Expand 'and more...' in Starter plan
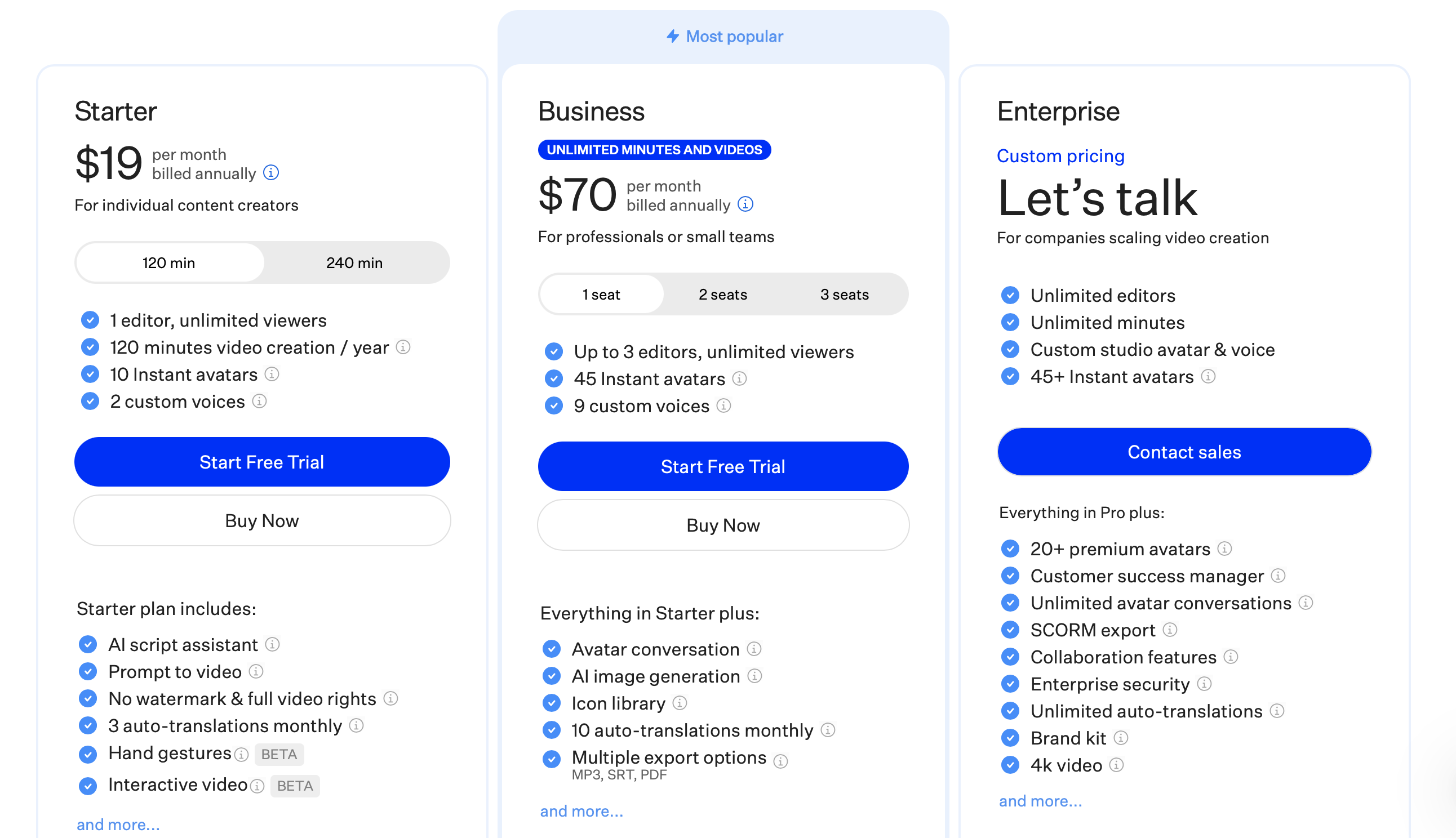Image resolution: width=1456 pixels, height=838 pixels. pos(118,824)
